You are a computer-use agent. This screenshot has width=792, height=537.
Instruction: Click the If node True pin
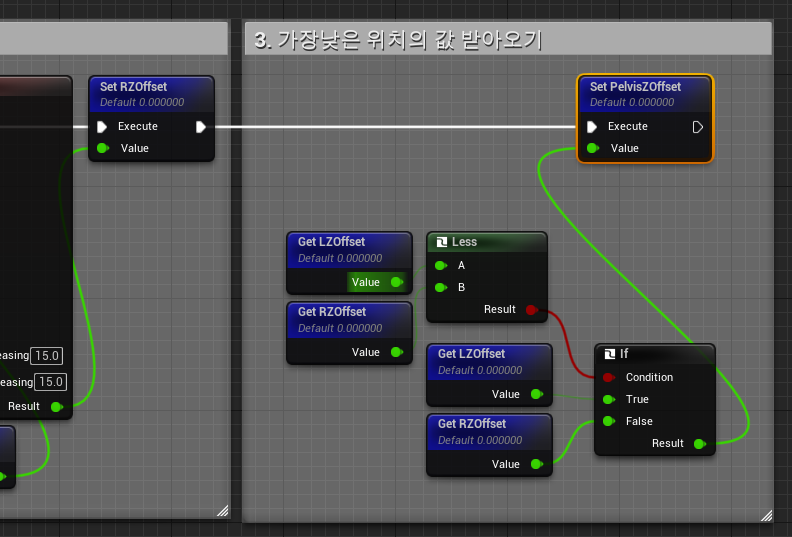click(609, 400)
